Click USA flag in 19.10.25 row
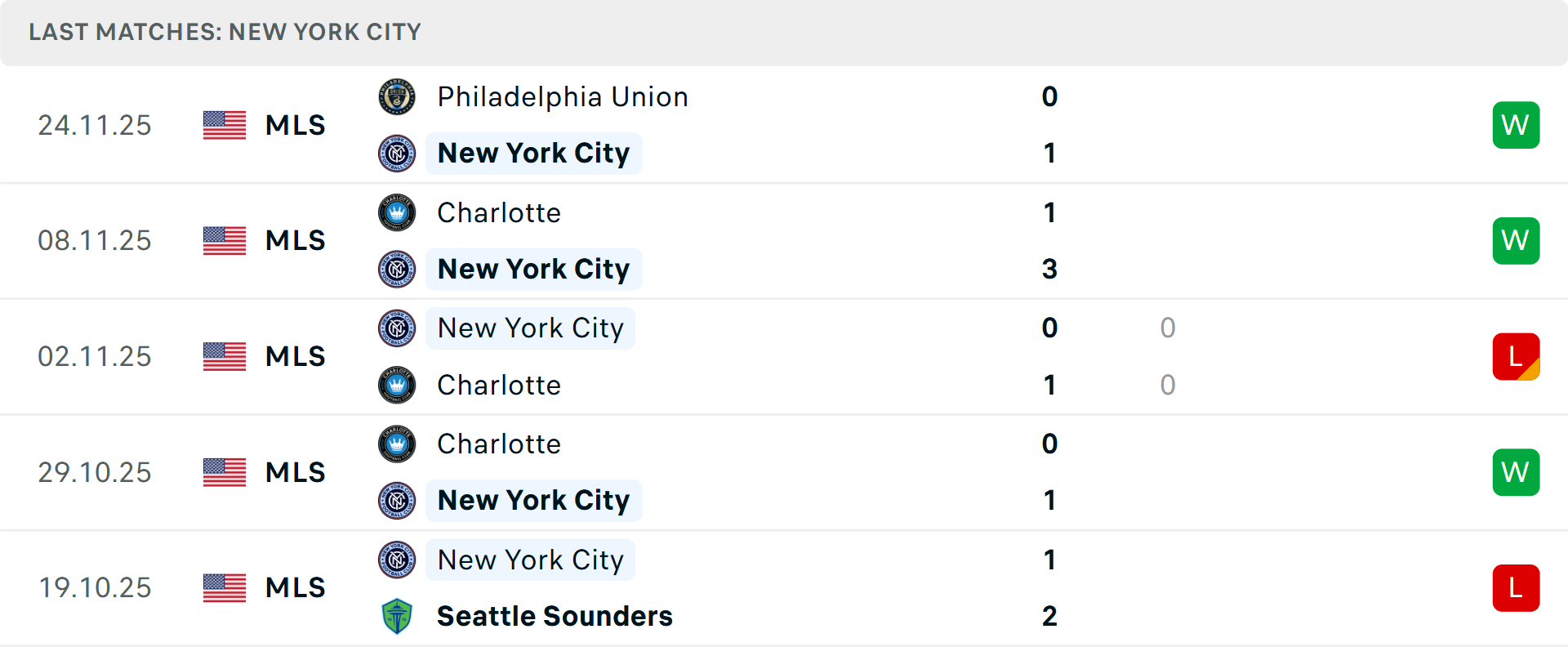This screenshot has height=647, width=1568. (225, 588)
